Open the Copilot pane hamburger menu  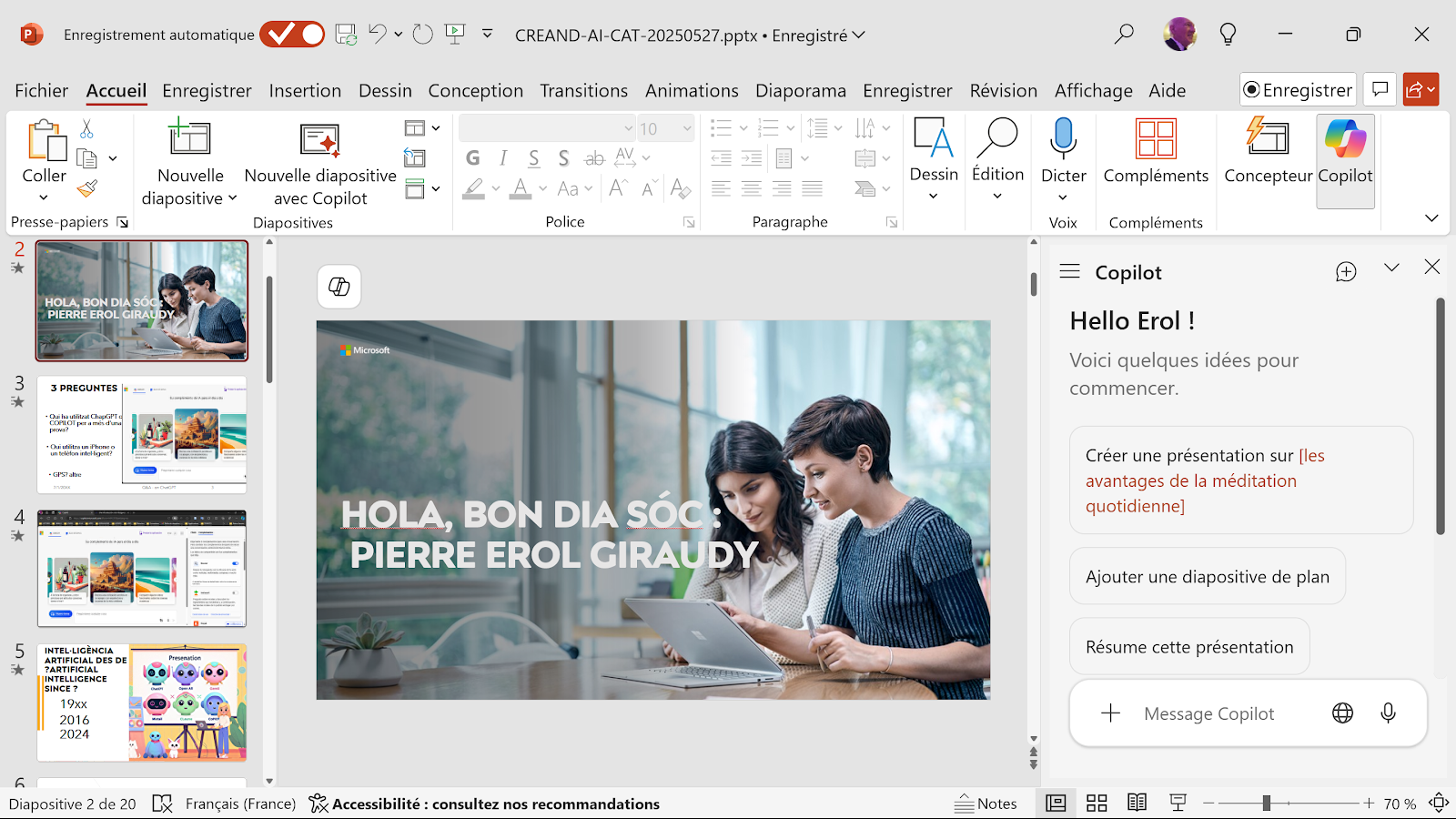1070,271
